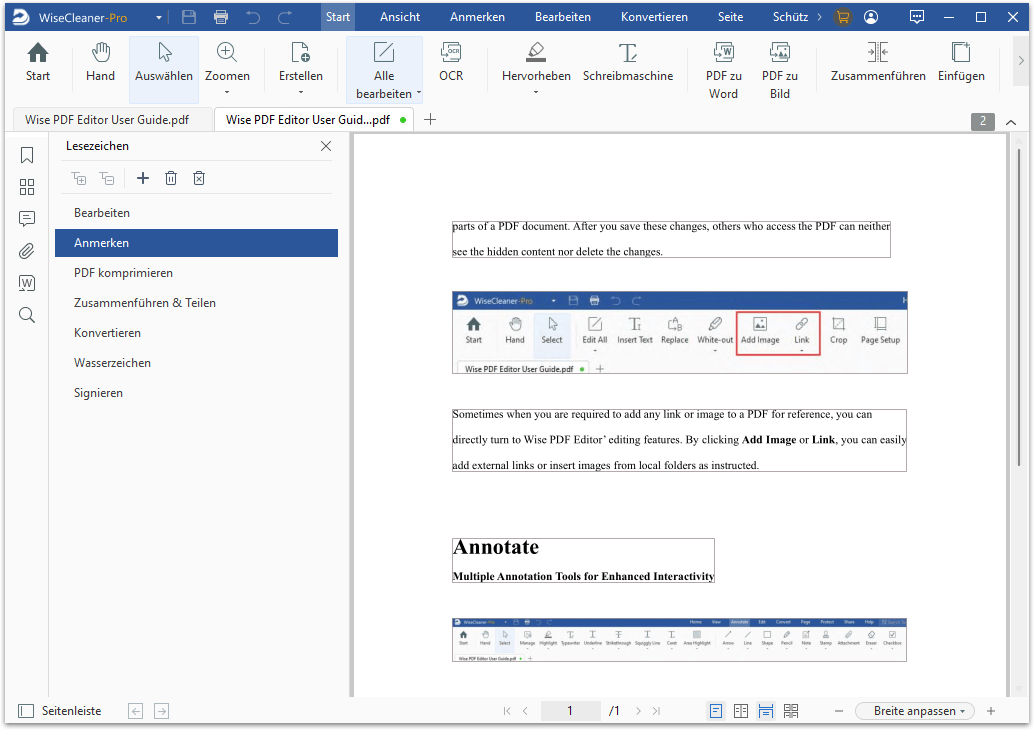The width and height of the screenshot is (1034, 730).
Task: Go to the next page
Action: 638,711
